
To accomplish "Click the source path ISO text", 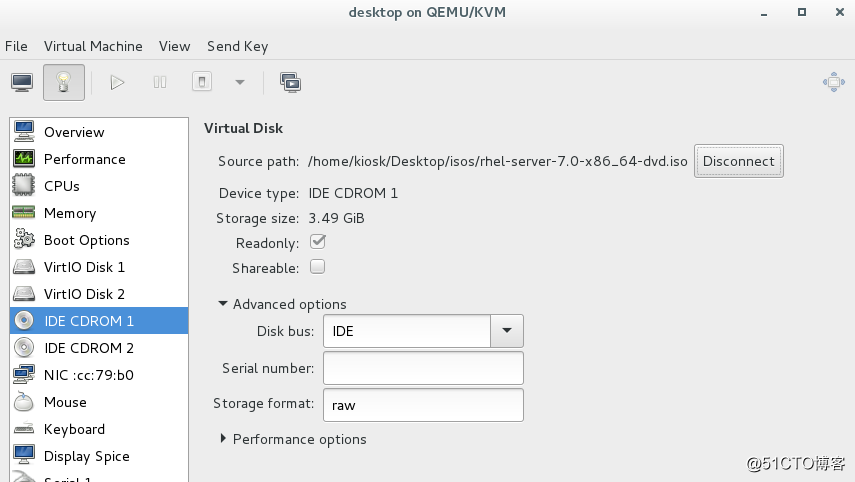I will pyautogui.click(x=497, y=161).
